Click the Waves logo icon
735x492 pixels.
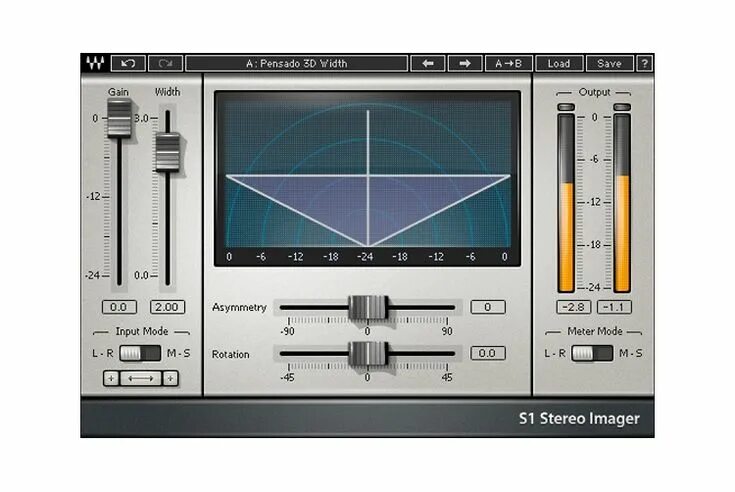[x=95, y=63]
